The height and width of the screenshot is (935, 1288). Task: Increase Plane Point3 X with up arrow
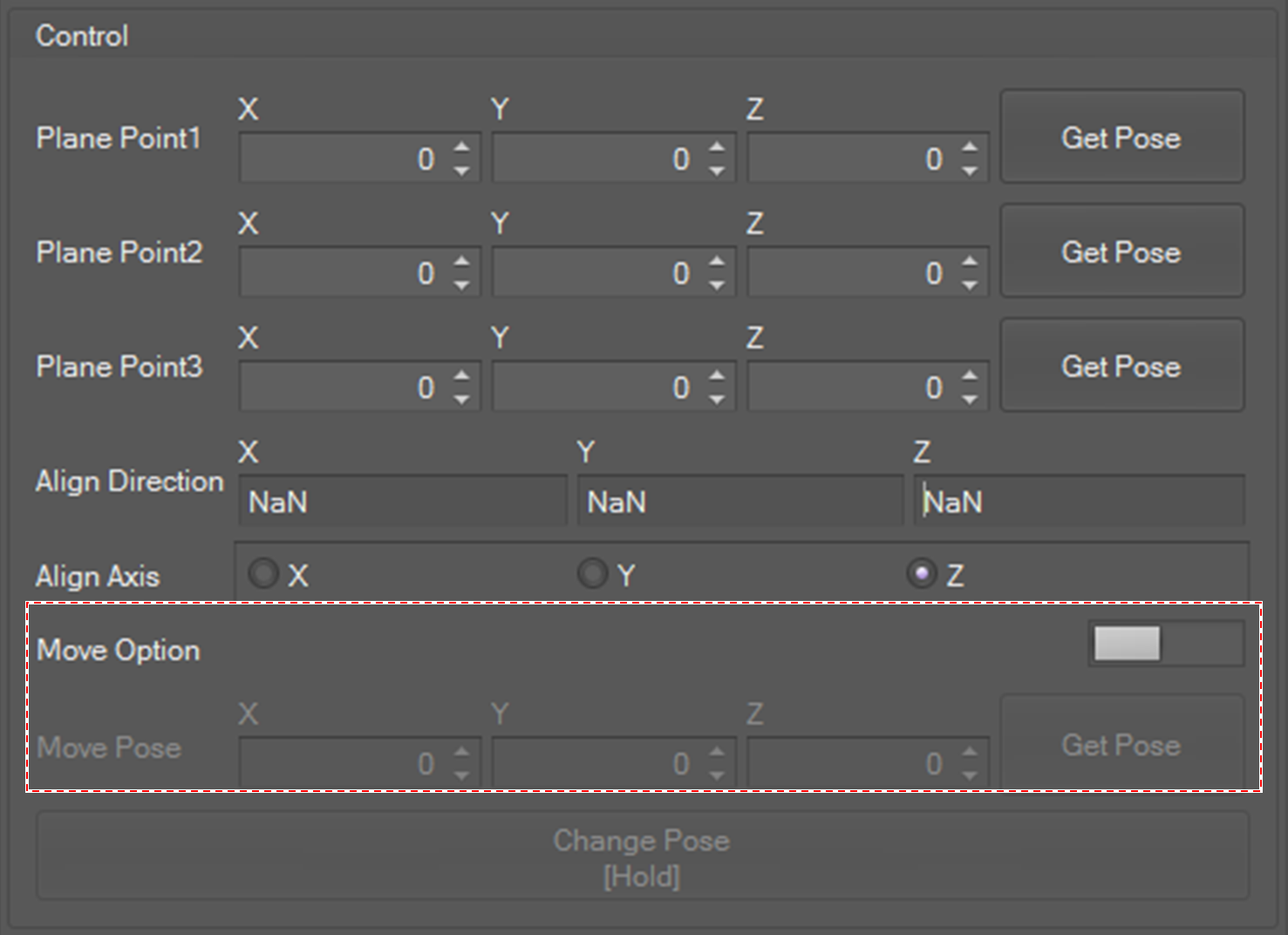click(462, 375)
